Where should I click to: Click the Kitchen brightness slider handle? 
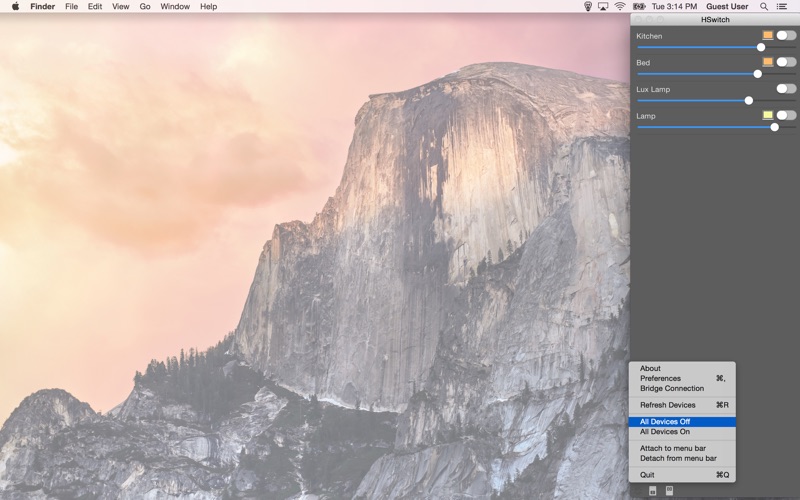[761, 47]
